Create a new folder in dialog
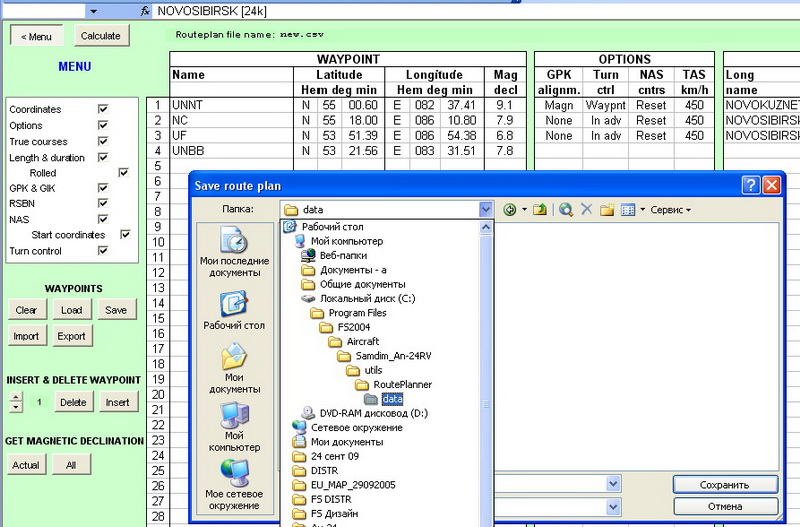 click(x=607, y=210)
